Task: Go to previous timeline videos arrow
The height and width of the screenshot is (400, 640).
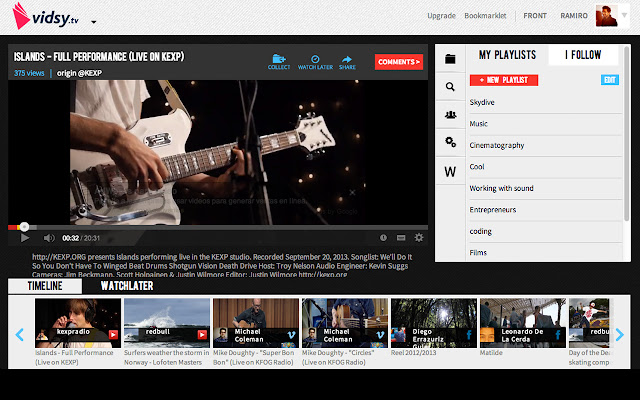Action: 19,335
